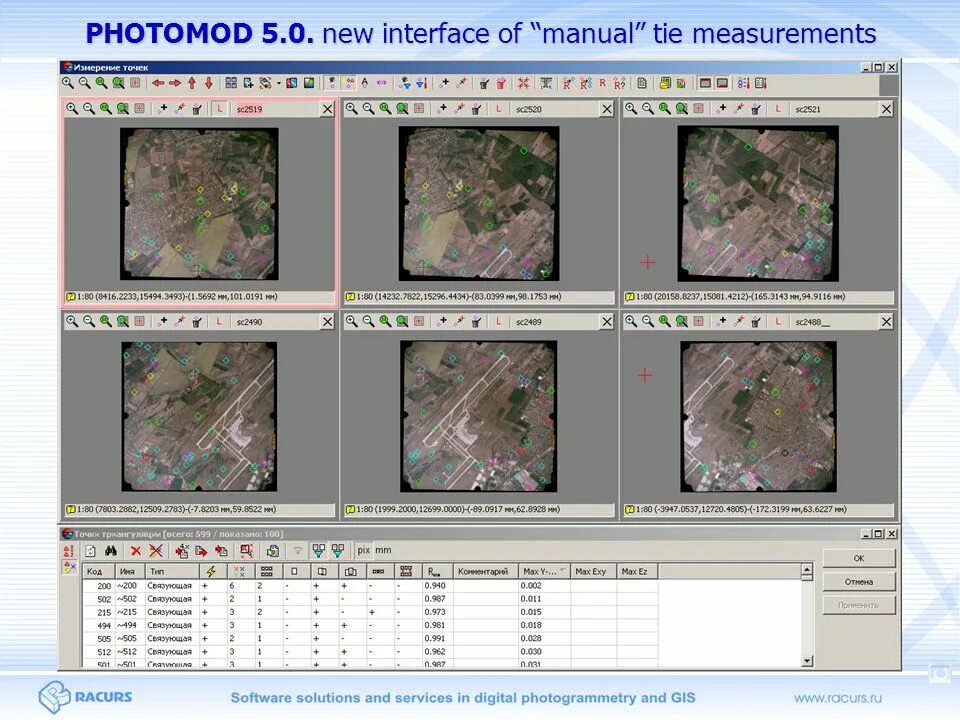The height and width of the screenshot is (720, 960).
Task: Click the binoculars search icon in points toolbar
Action: pos(111,550)
